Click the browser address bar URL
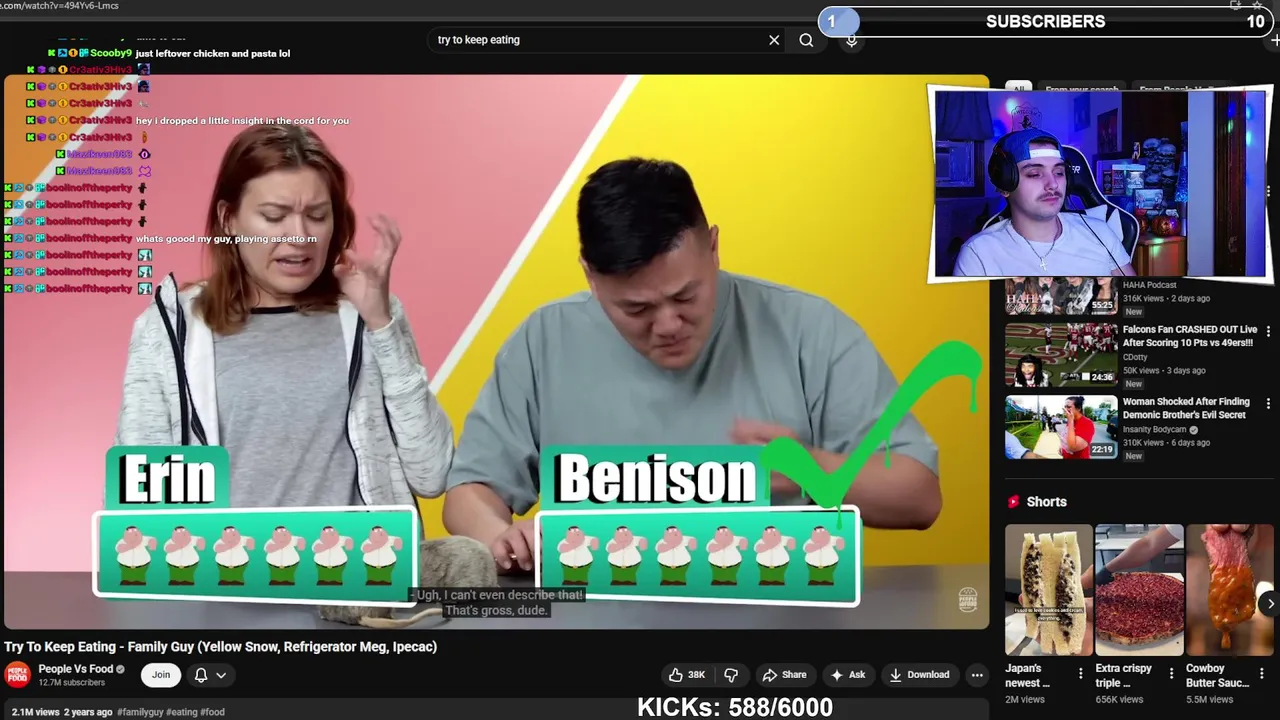This screenshot has height=720, width=1280. click(60, 6)
